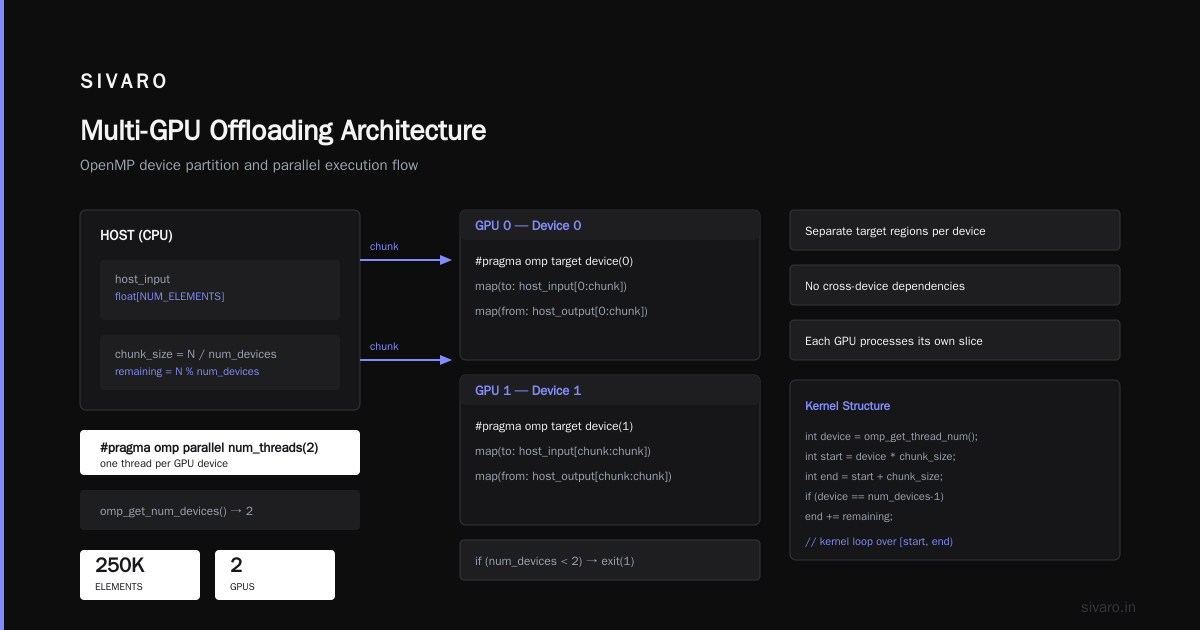Click Separate target regions per device note
1200x630 pixels.
pyautogui.click(x=955, y=230)
